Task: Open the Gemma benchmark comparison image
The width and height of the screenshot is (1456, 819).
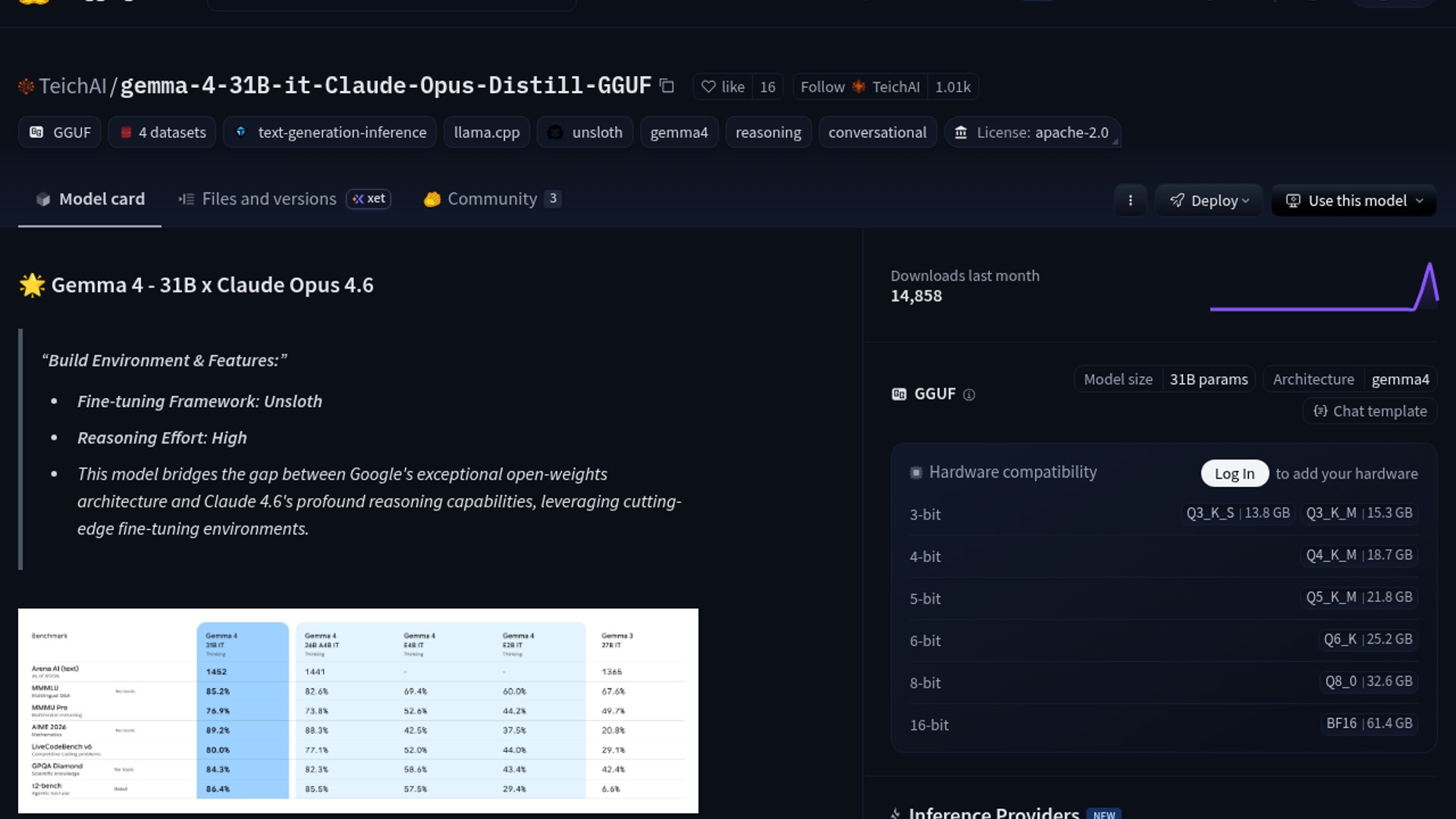Action: (x=358, y=711)
